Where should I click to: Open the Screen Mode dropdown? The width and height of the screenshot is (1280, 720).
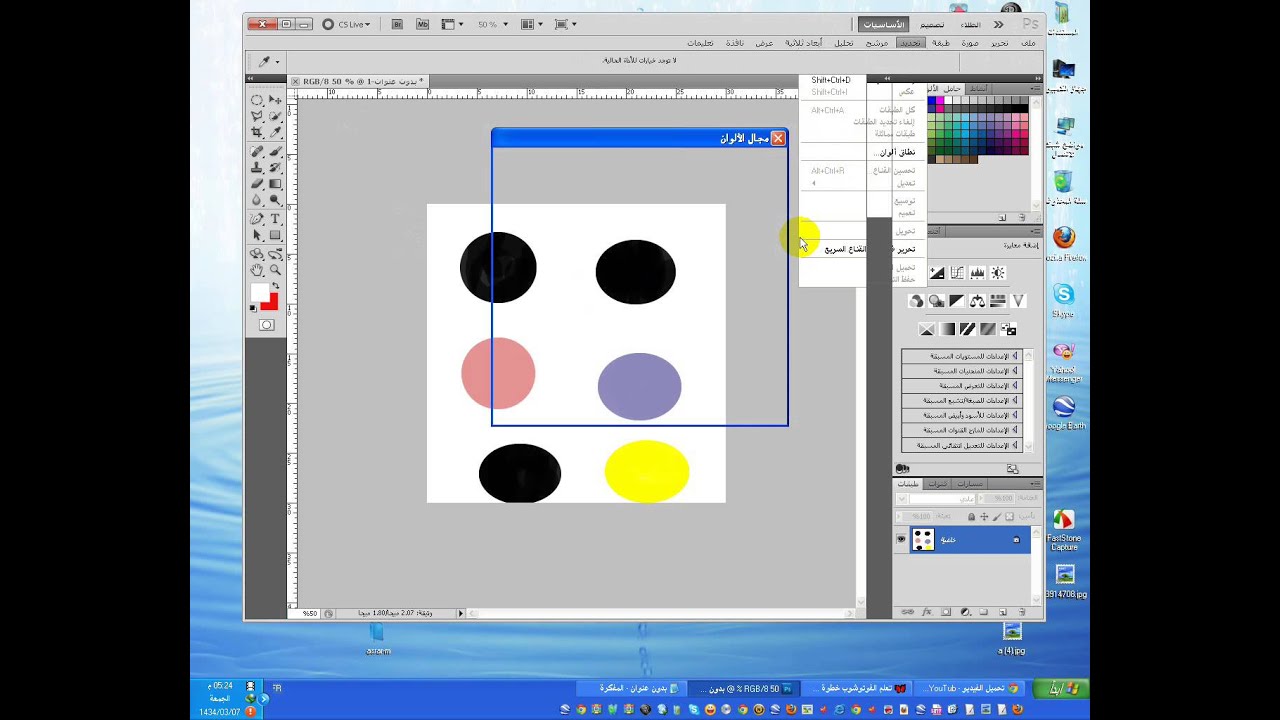click(x=565, y=24)
